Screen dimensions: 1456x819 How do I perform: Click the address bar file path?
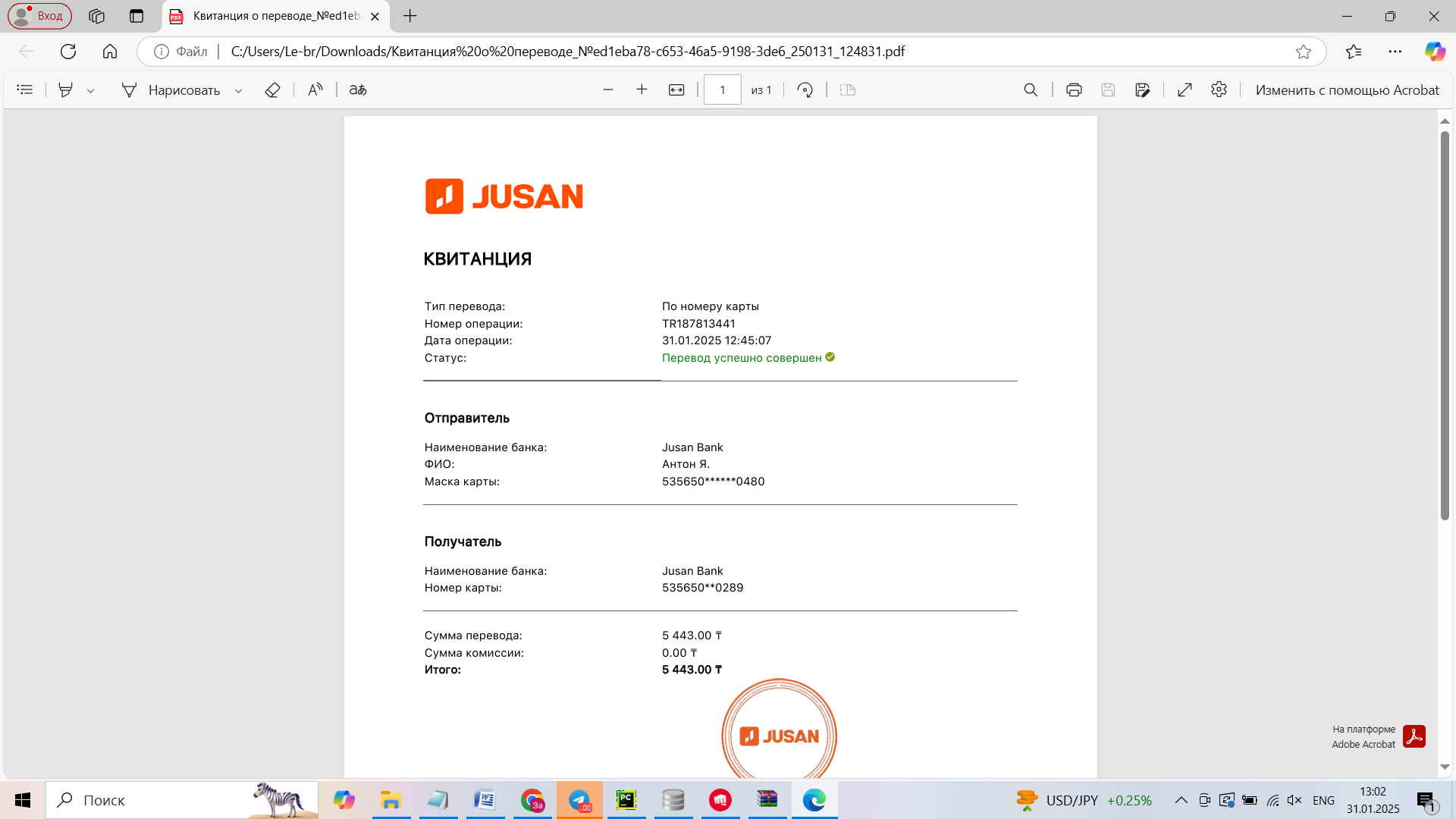[x=567, y=51]
